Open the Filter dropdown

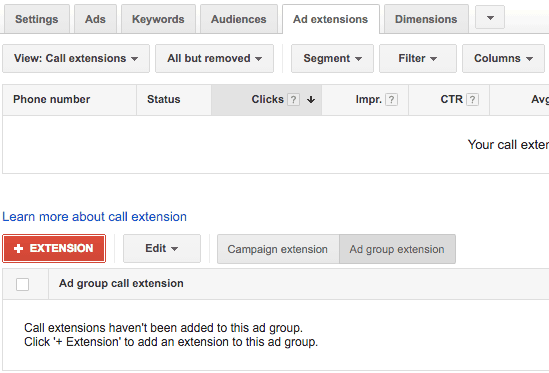click(418, 58)
